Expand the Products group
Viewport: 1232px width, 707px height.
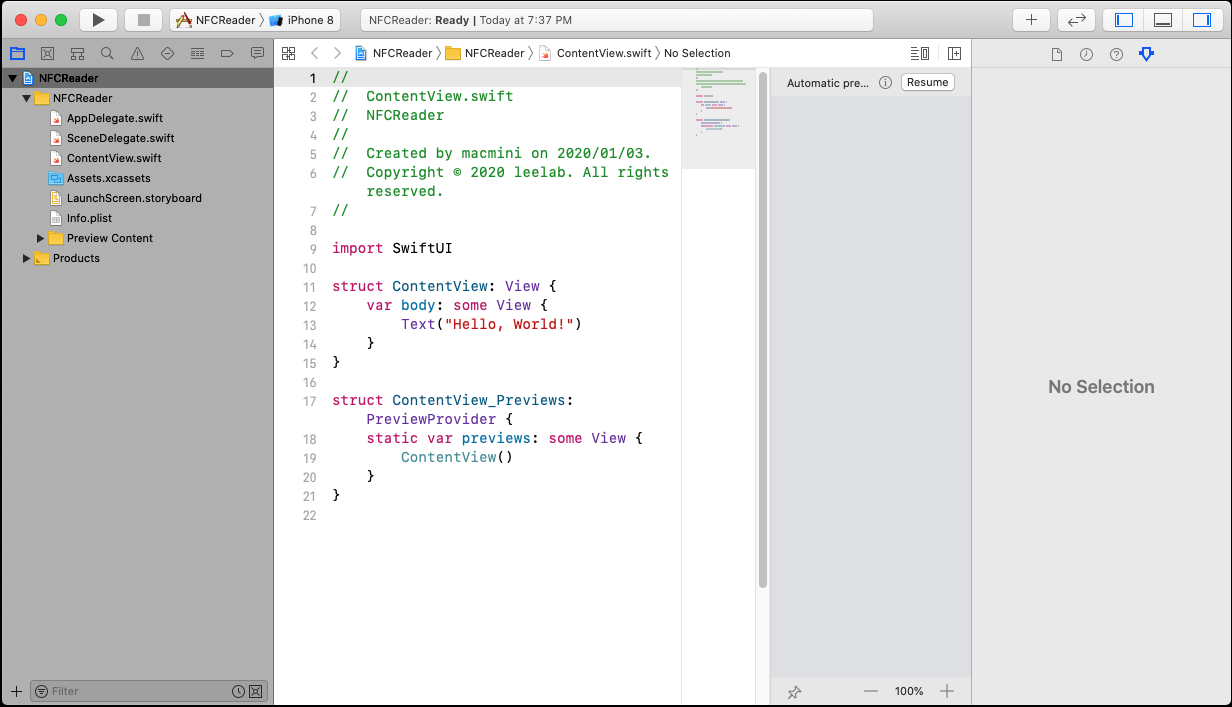[x=27, y=258]
